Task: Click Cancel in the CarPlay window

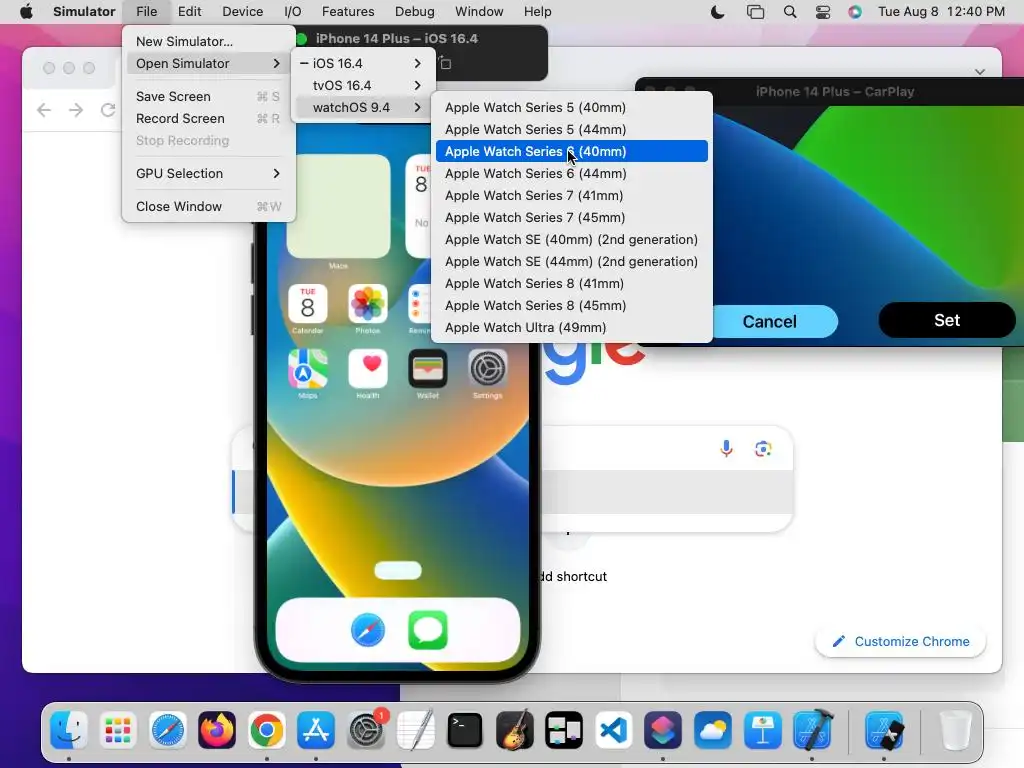Action: [x=769, y=321]
